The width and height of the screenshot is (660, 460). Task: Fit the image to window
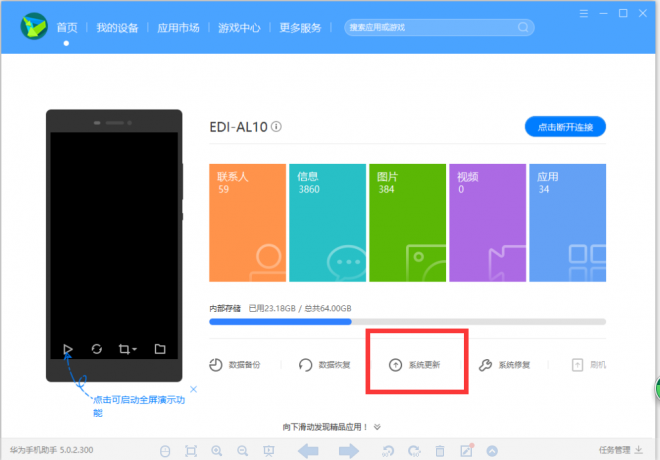[x=191, y=451]
